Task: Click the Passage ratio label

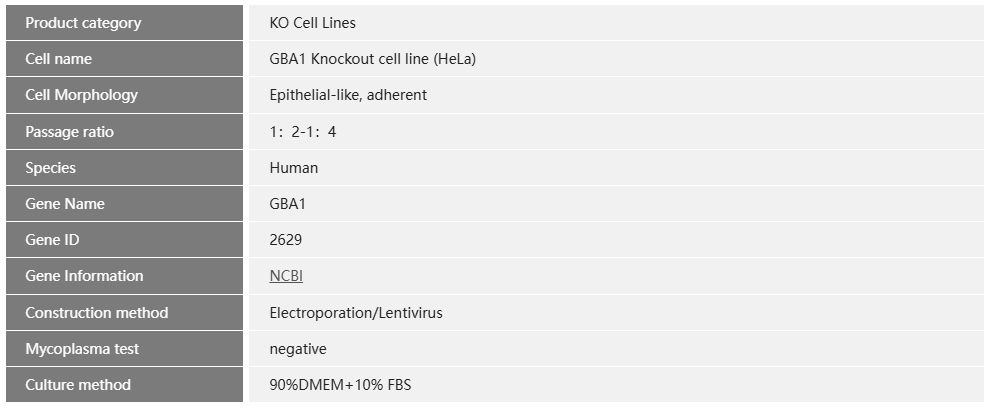Action: (x=69, y=132)
